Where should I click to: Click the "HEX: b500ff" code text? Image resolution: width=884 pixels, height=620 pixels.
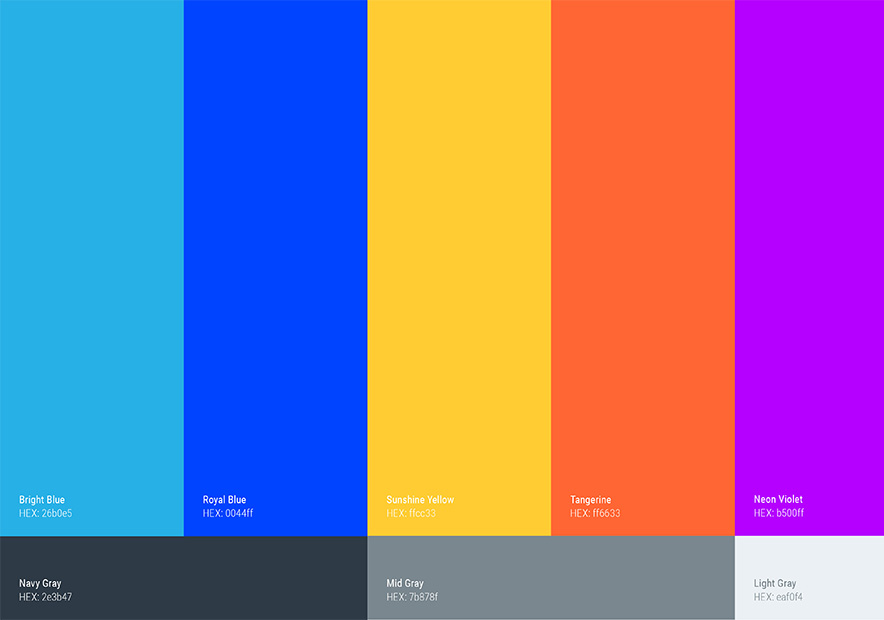pos(779,514)
